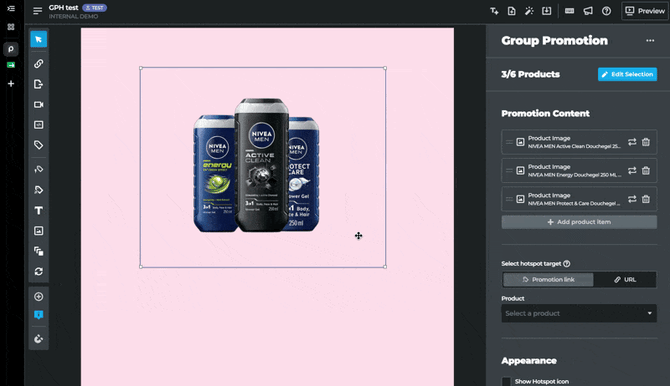Select the URL hotspot target
The image size is (670, 386).
[625, 280]
